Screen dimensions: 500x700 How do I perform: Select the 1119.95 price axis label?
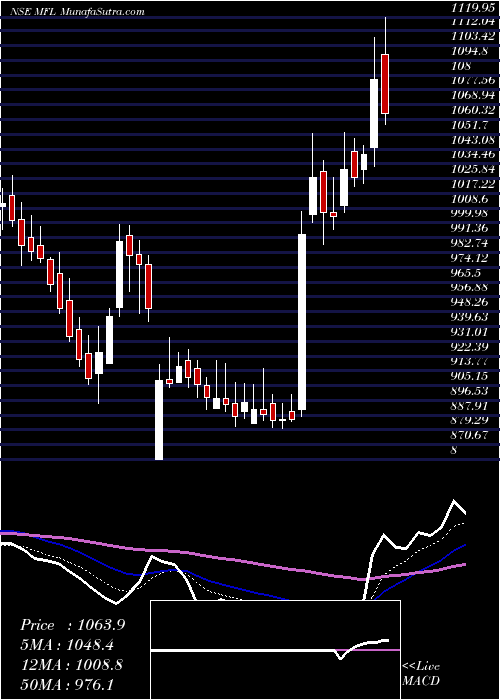[475, 6]
